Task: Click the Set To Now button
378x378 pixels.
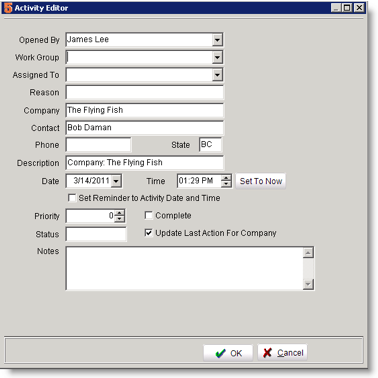Action: [261, 181]
